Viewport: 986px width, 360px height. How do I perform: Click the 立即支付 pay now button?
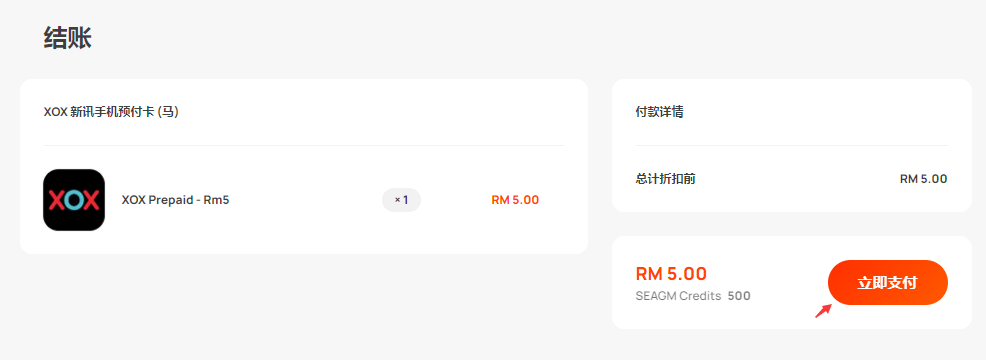[x=887, y=283]
